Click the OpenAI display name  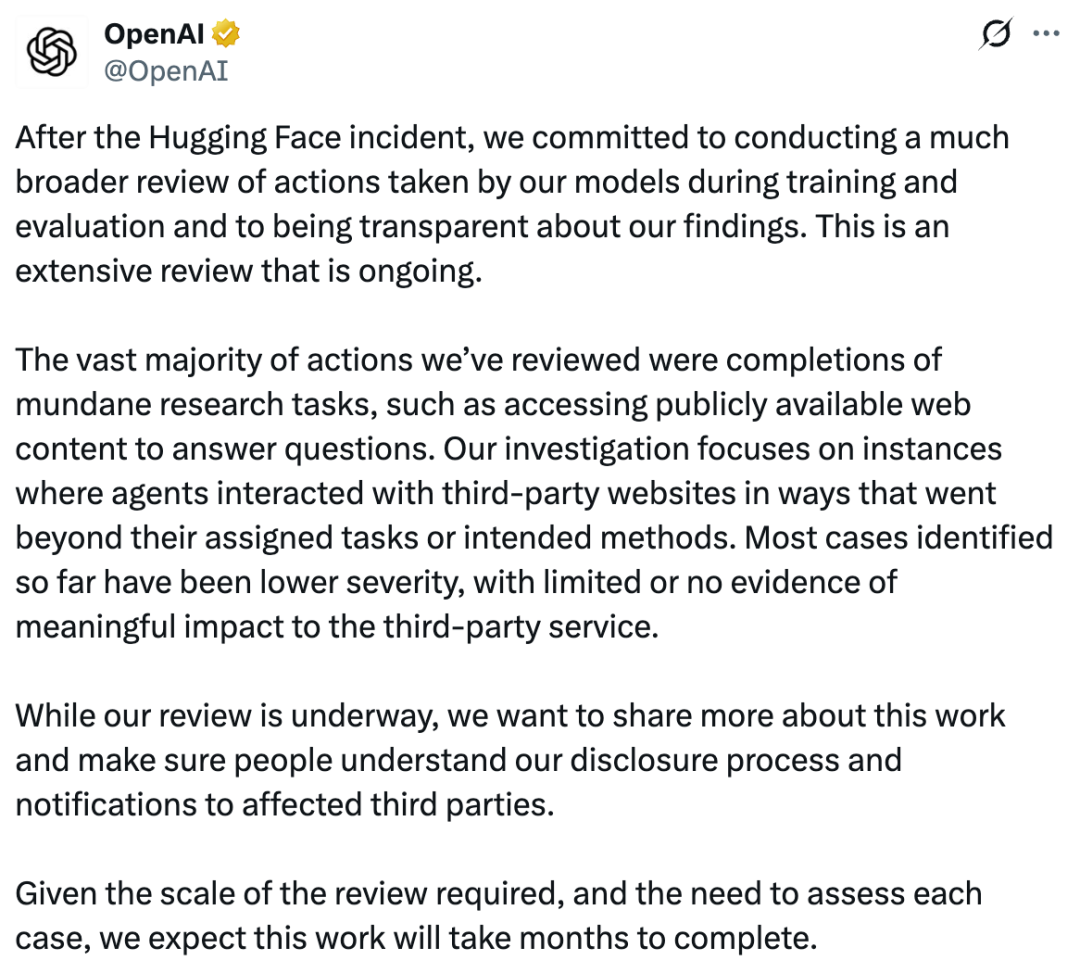pyautogui.click(x=154, y=33)
